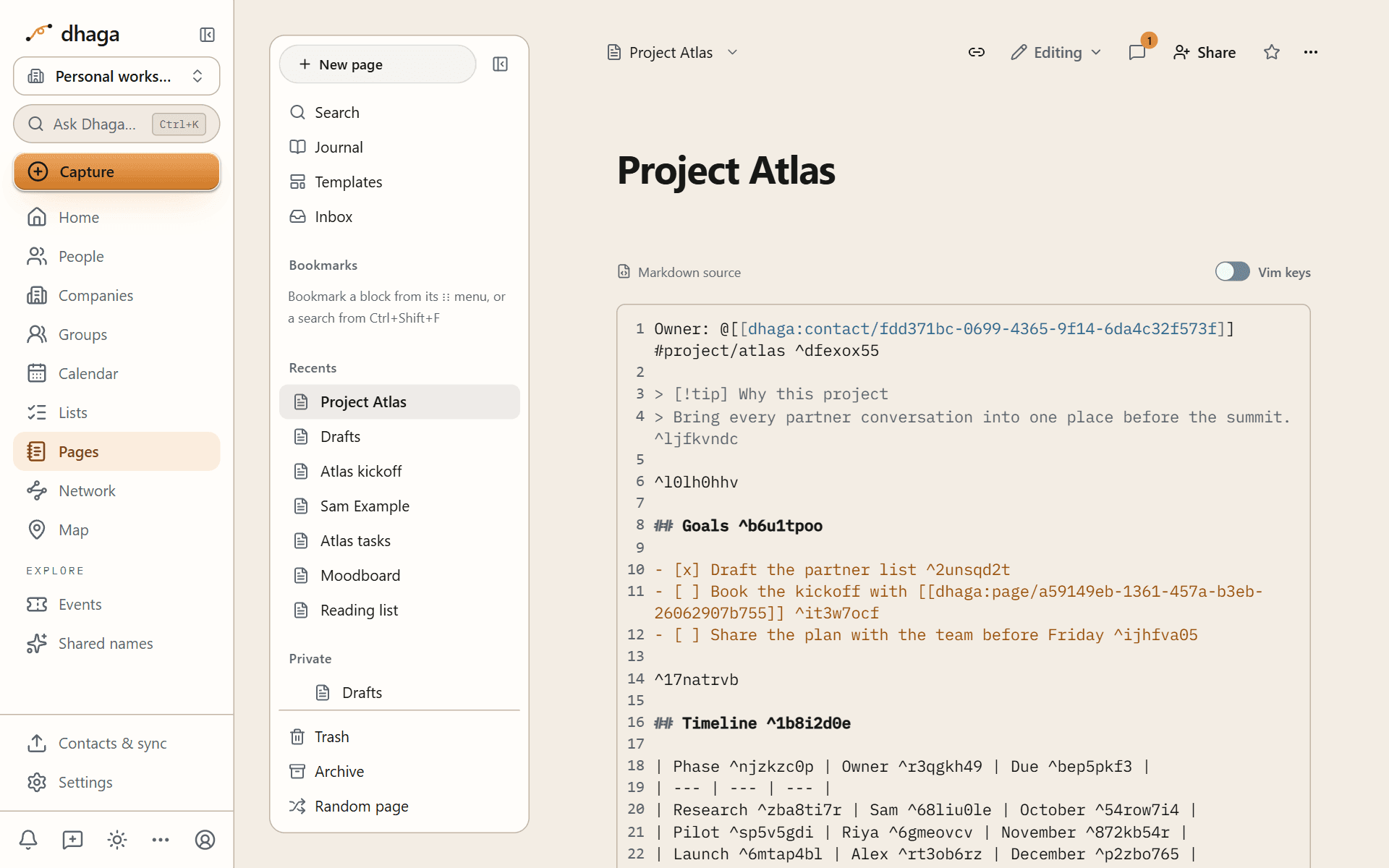Viewport: 1389px width, 868px height.
Task: Open Archive in pages panel
Action: point(399,771)
